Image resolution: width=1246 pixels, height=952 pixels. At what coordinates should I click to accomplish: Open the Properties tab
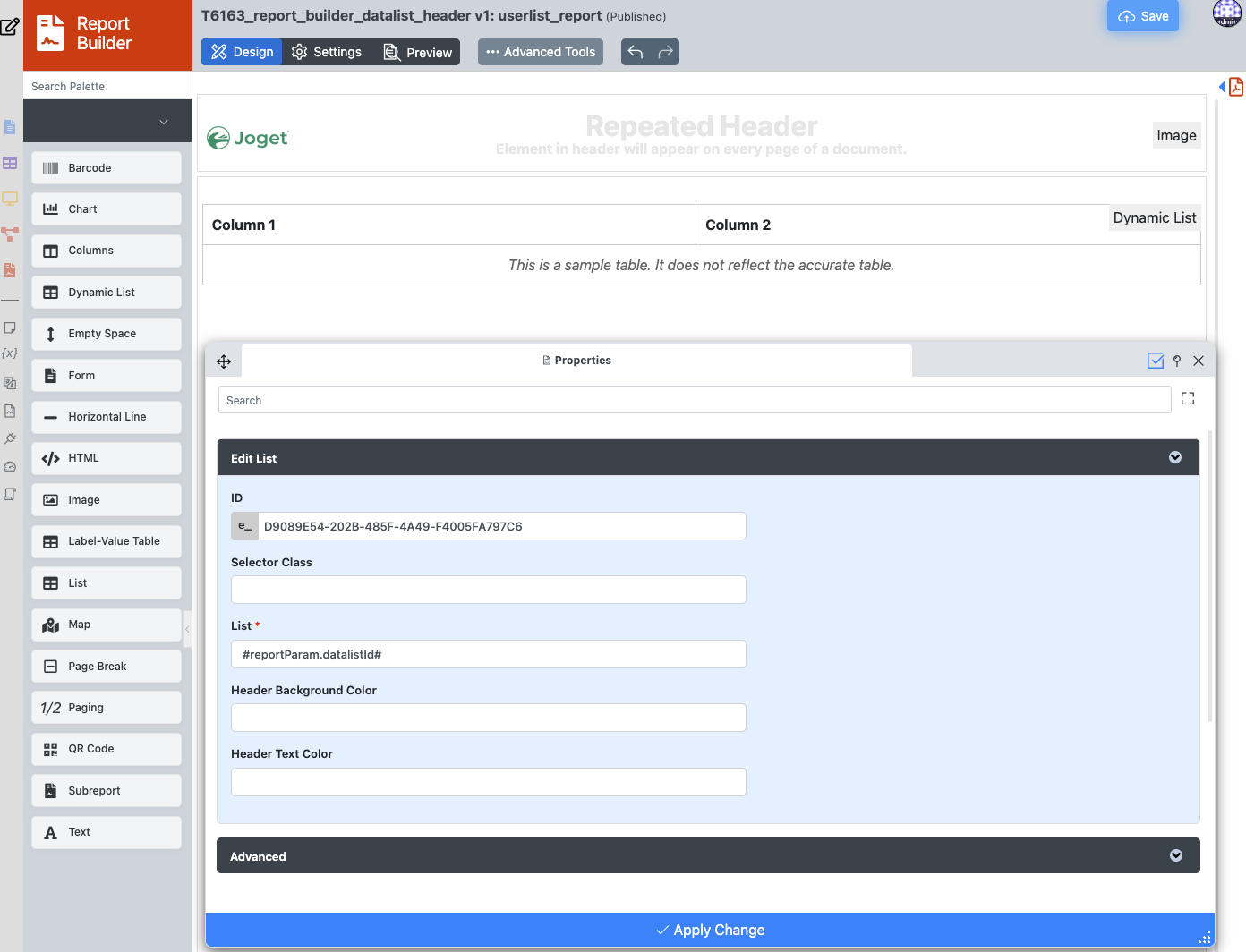(577, 361)
